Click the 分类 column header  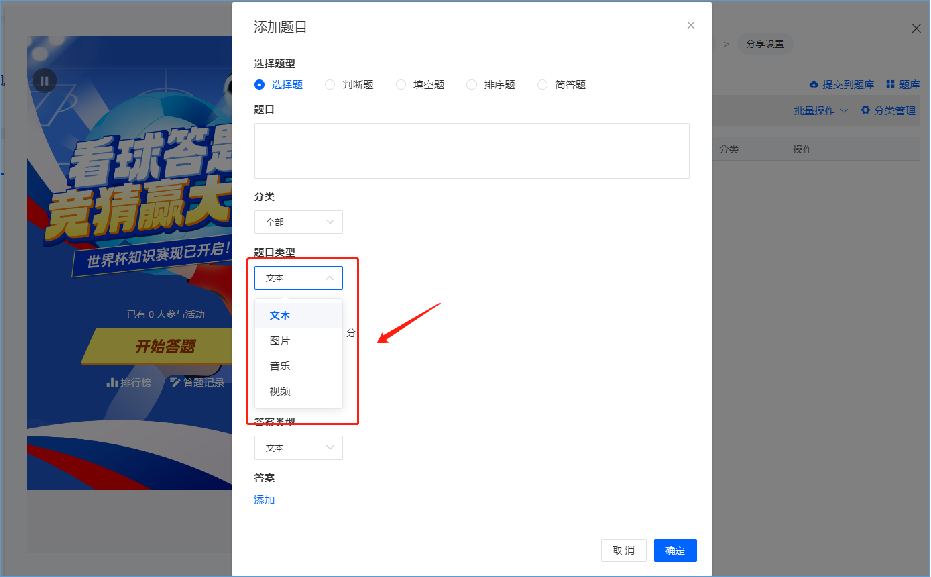pos(729,149)
